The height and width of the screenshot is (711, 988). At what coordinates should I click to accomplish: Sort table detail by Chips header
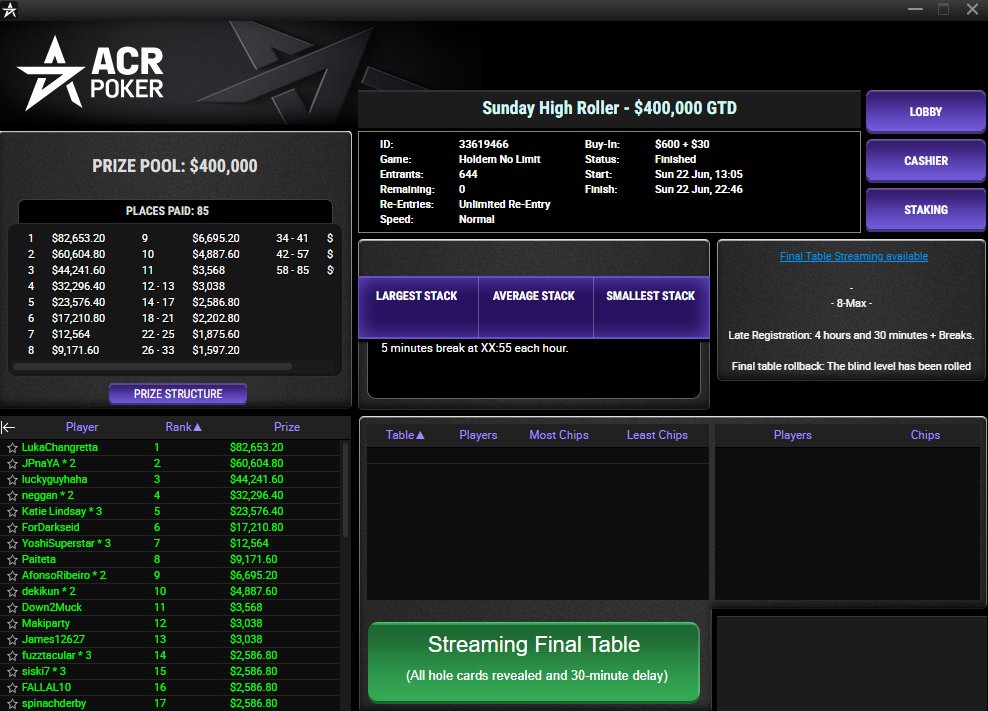pyautogui.click(x=925, y=435)
